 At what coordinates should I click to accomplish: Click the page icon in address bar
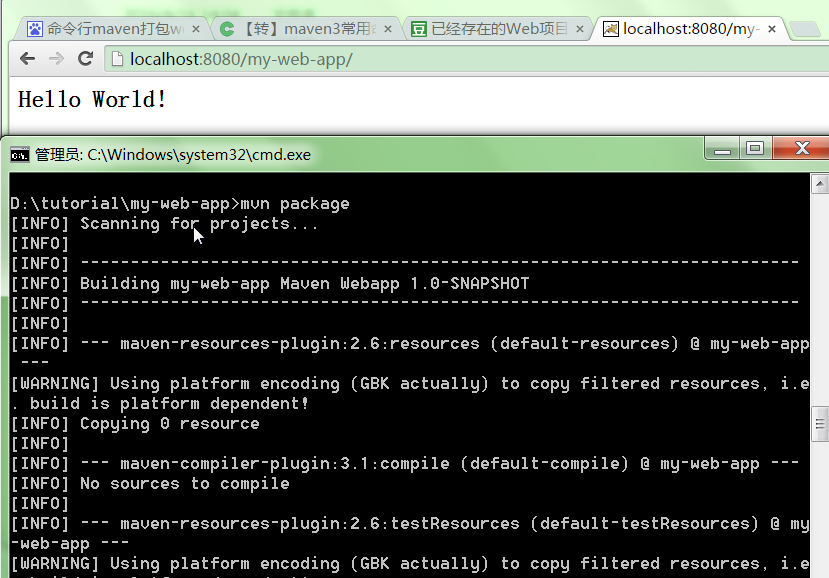tap(118, 60)
